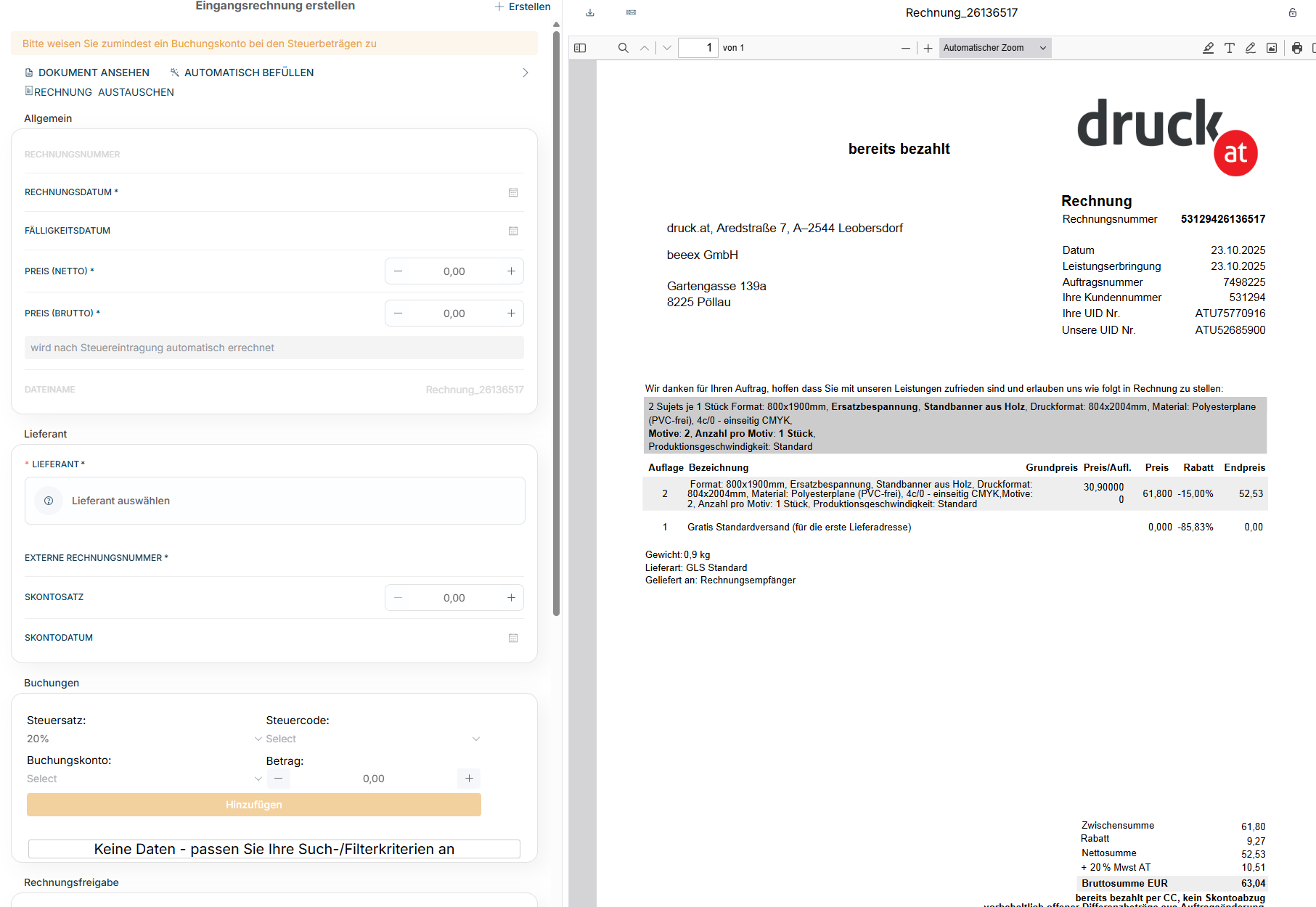Select the add text tool
Viewport: 1316px width, 907px height.
[1229, 48]
